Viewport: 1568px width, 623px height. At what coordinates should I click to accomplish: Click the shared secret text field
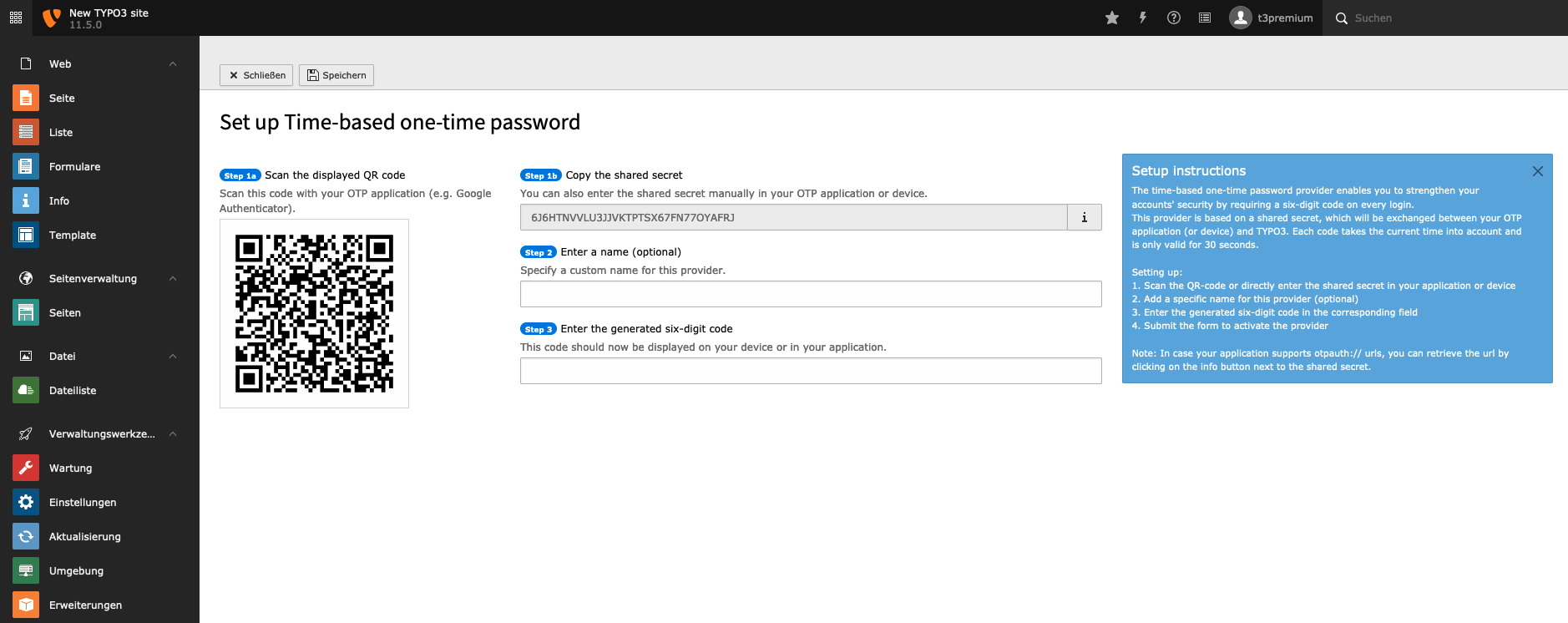pos(793,217)
